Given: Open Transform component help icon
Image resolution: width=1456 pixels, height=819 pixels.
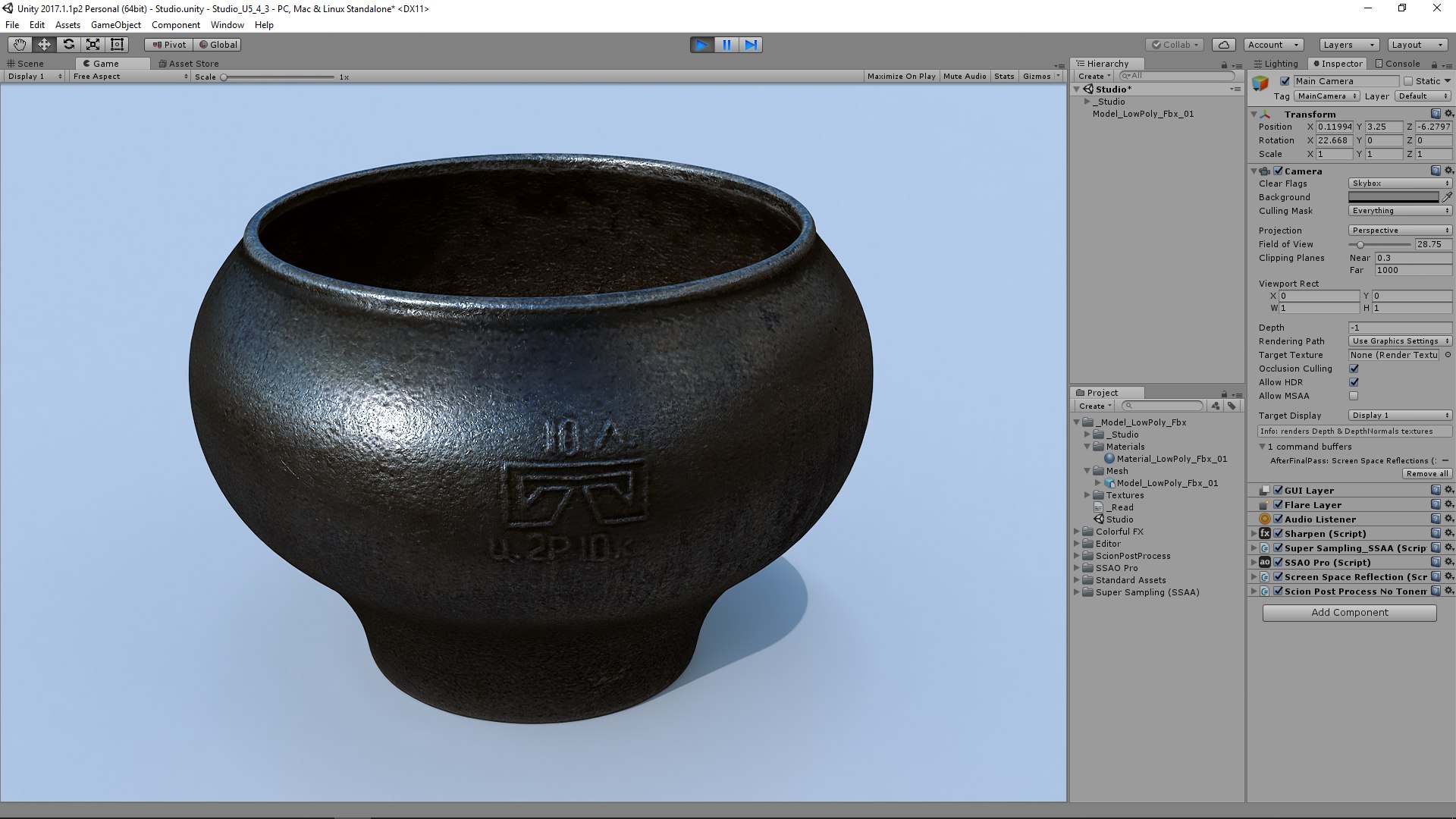Looking at the screenshot, I should click(x=1436, y=114).
